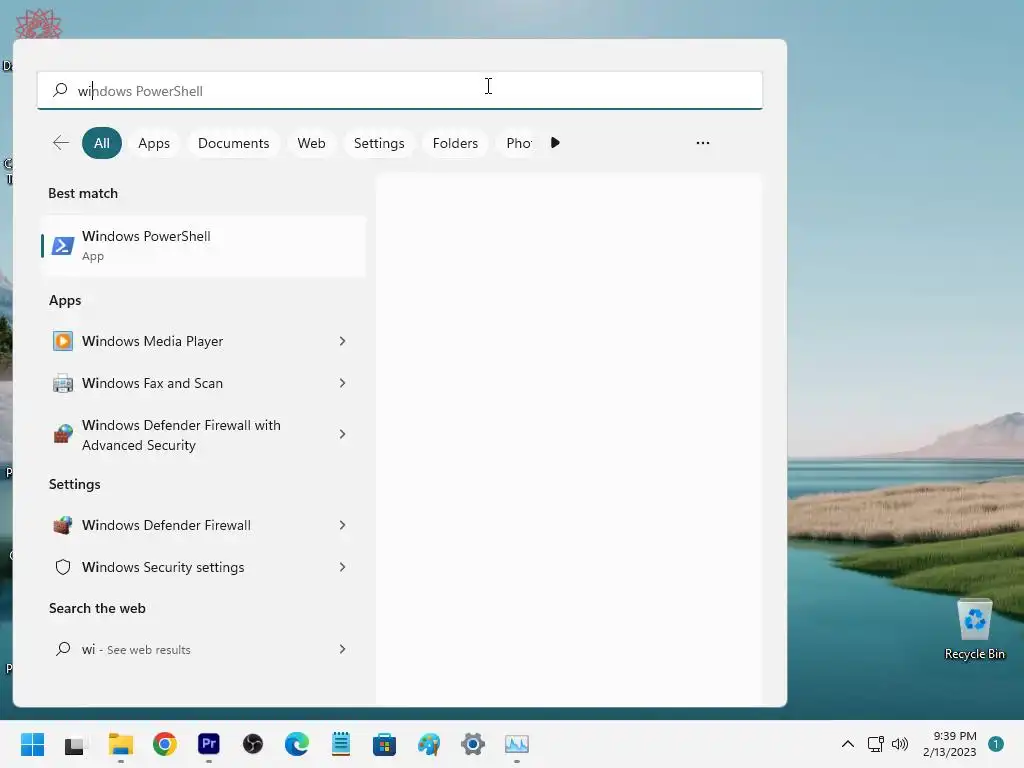This screenshot has height=768, width=1024.
Task: Go back with the left arrow
Action: click(61, 143)
